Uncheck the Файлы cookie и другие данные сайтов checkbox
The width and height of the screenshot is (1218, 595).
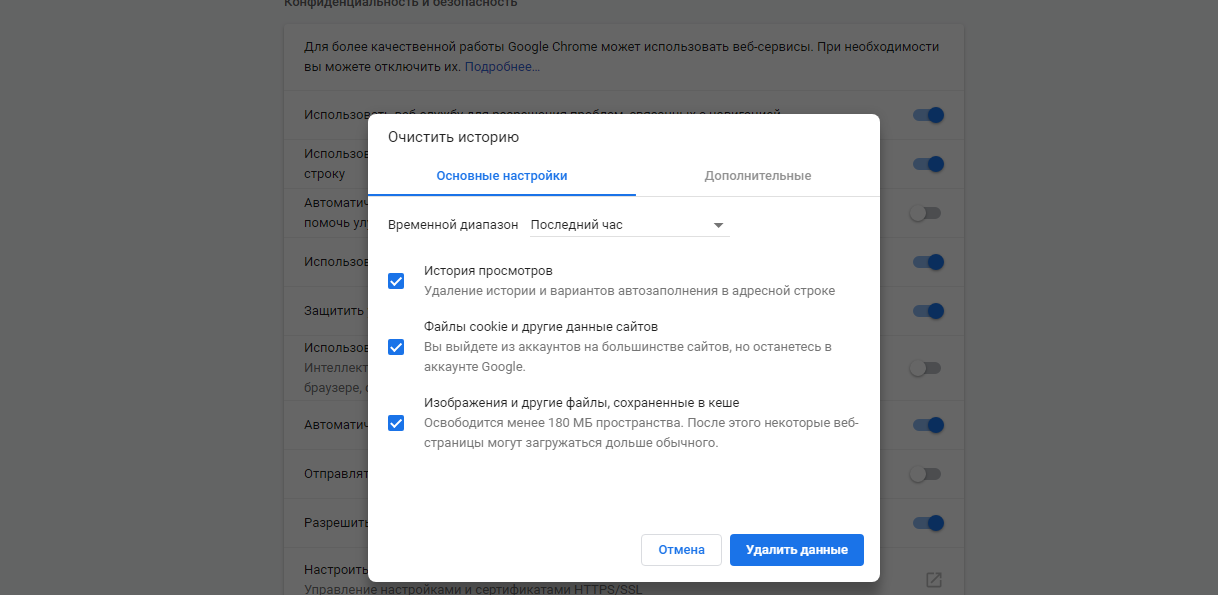(x=396, y=347)
